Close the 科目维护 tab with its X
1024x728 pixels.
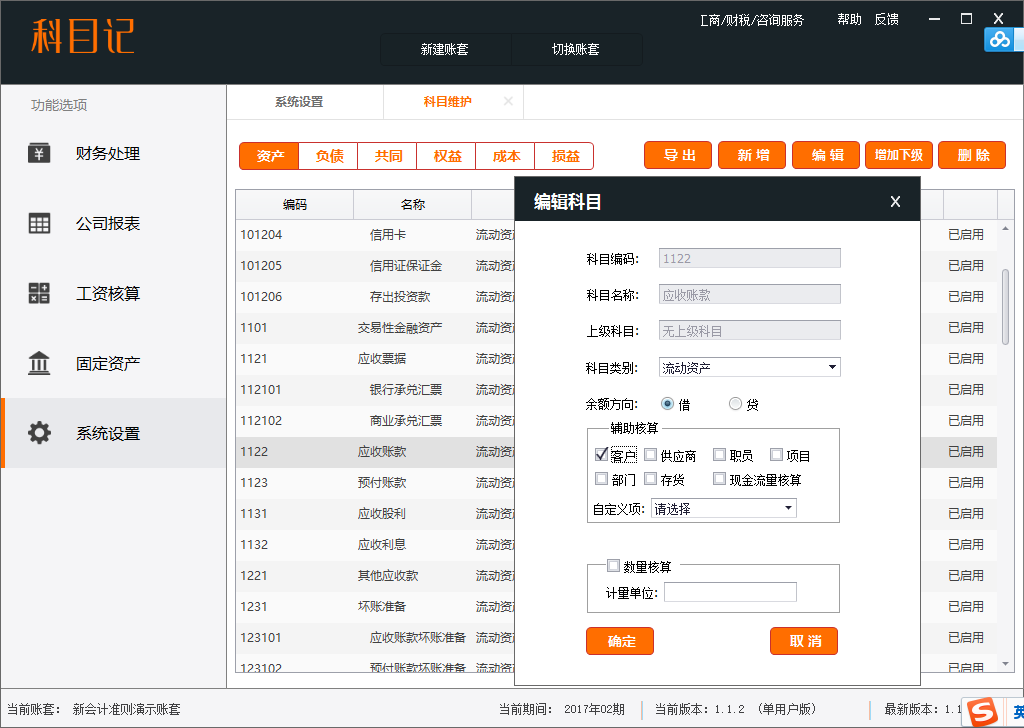pos(508,102)
